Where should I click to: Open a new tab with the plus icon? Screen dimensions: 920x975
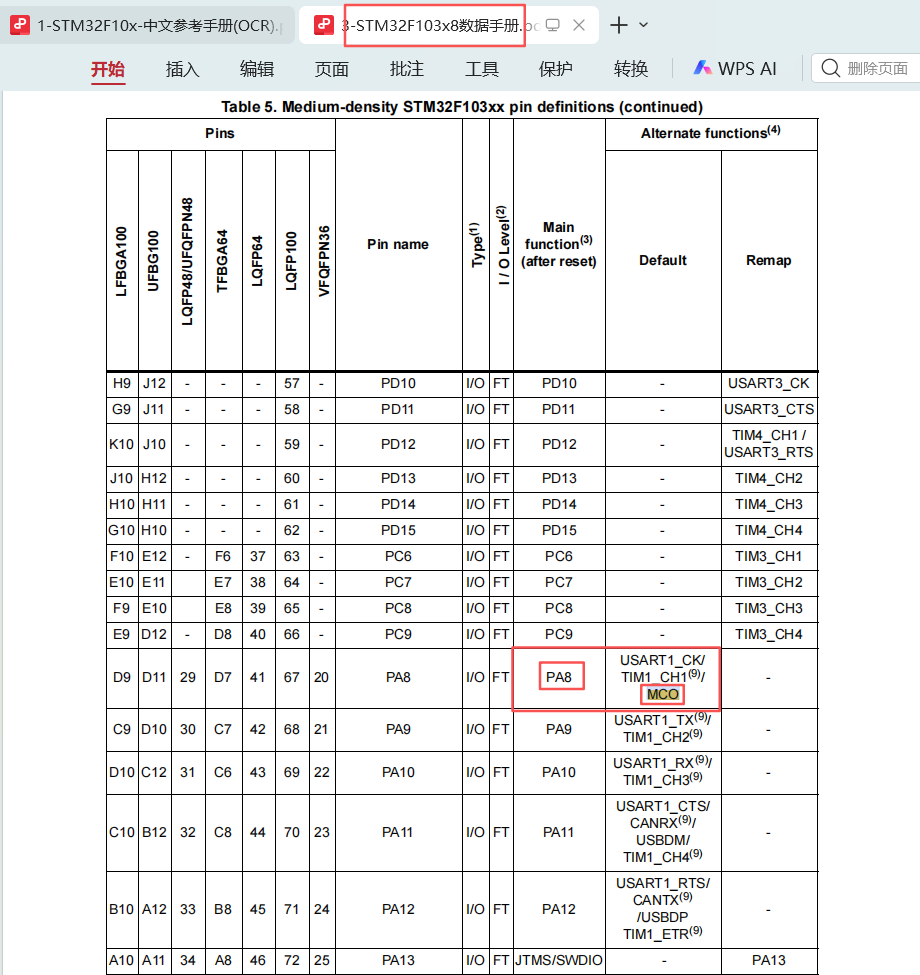[619, 25]
